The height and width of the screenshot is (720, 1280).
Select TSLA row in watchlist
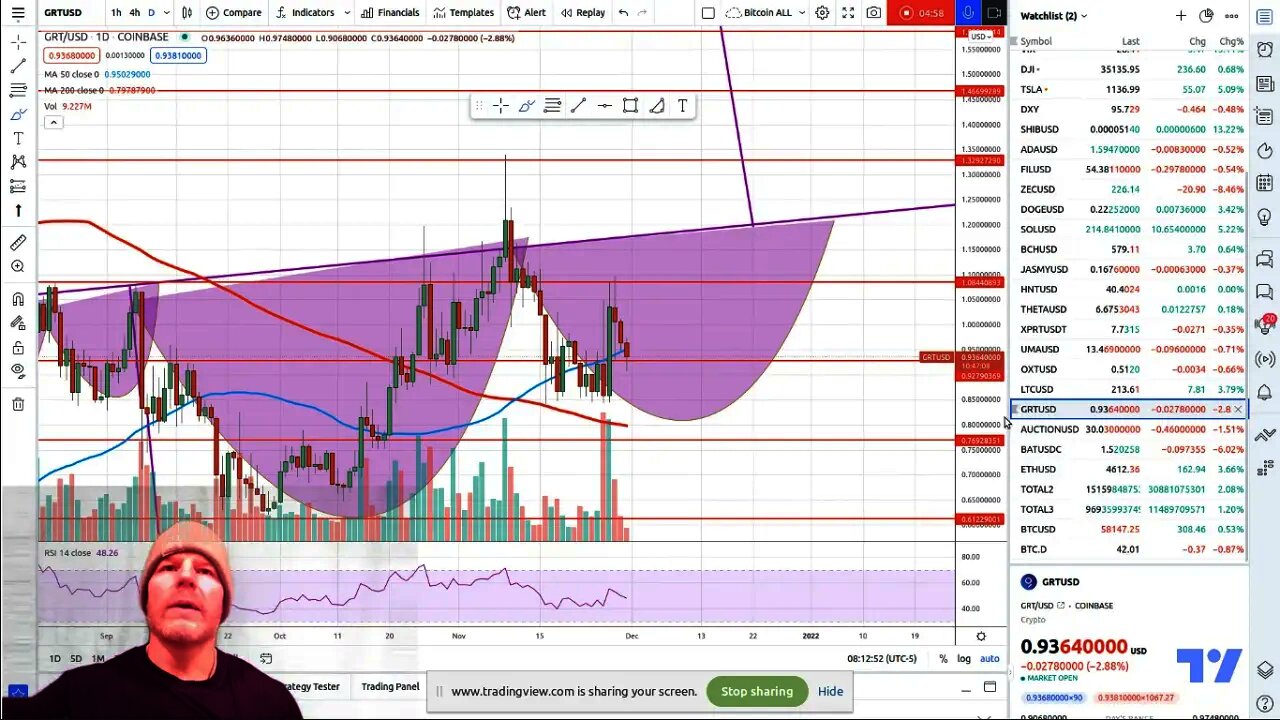1130,89
